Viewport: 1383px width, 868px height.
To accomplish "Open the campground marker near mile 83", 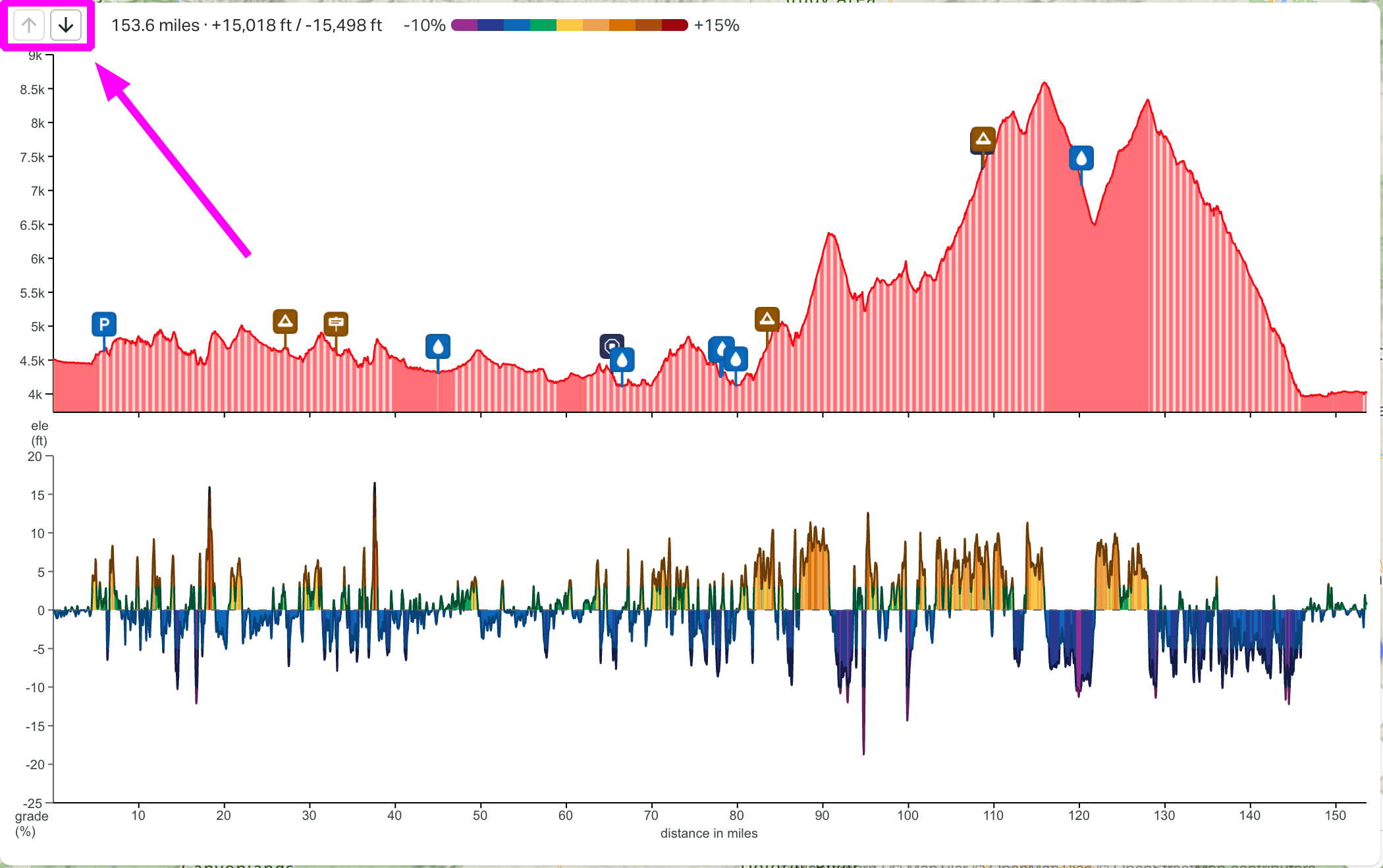I will click(x=767, y=319).
